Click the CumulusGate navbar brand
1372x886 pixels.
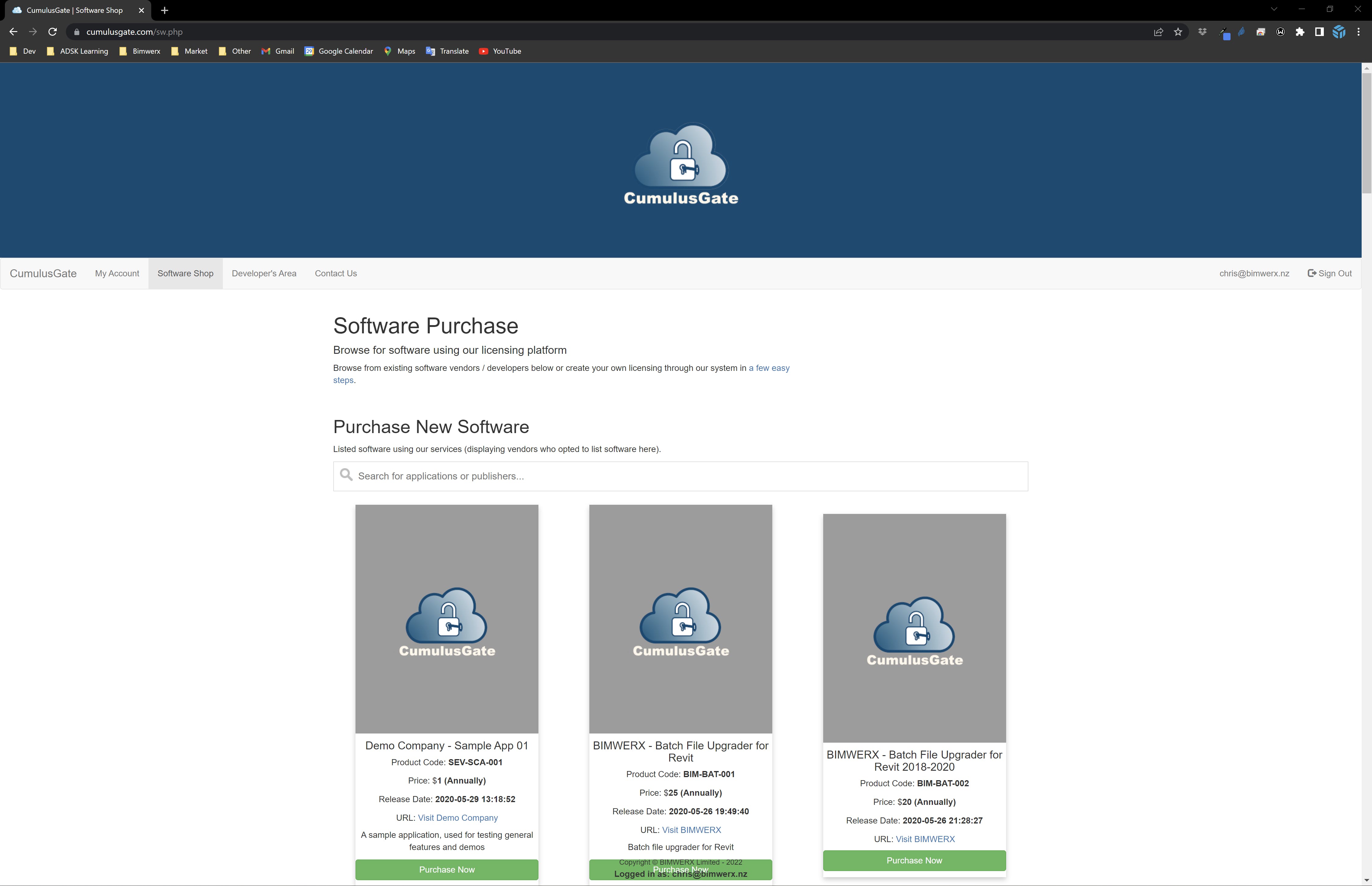pyautogui.click(x=43, y=273)
